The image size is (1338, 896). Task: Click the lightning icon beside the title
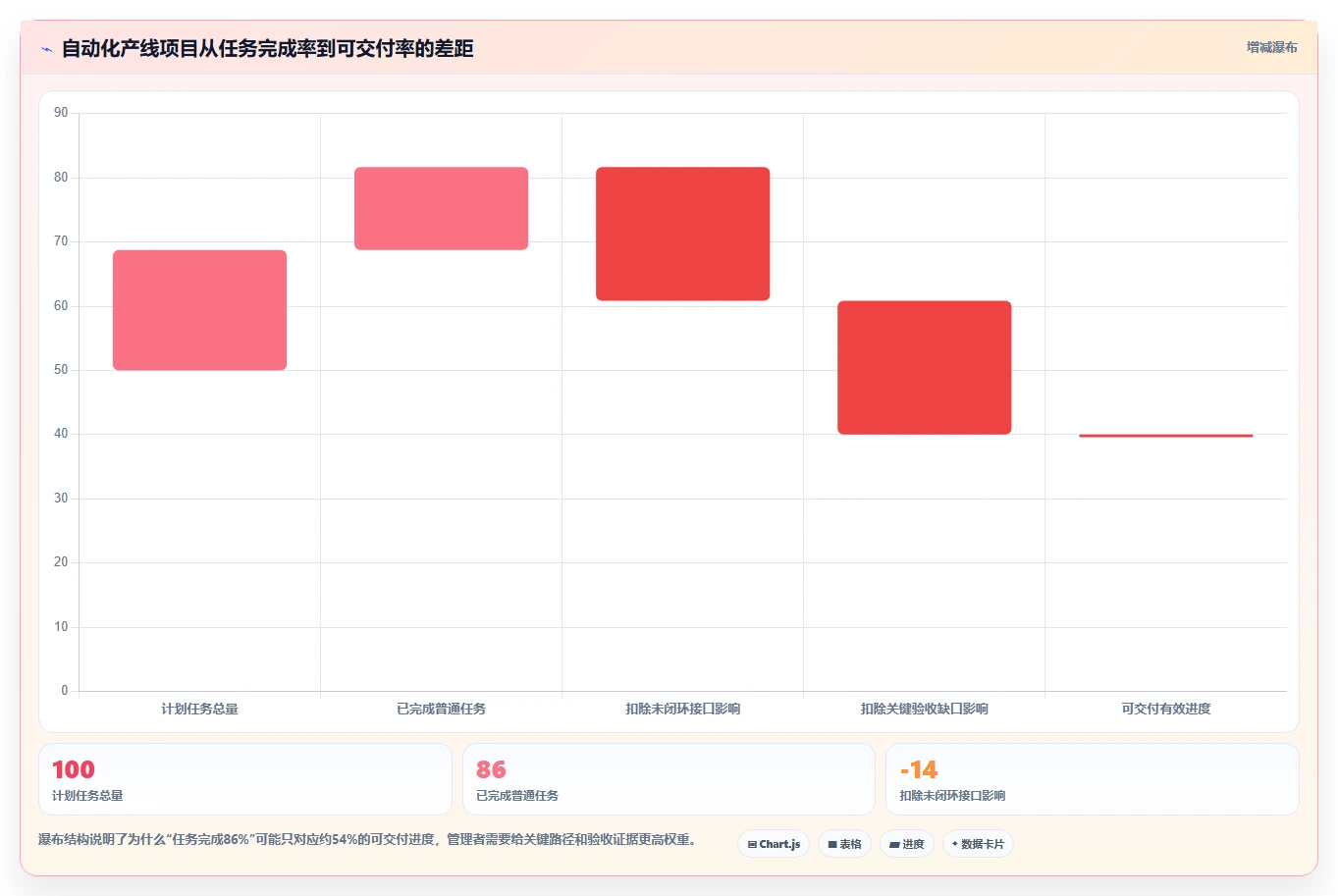tap(46, 49)
